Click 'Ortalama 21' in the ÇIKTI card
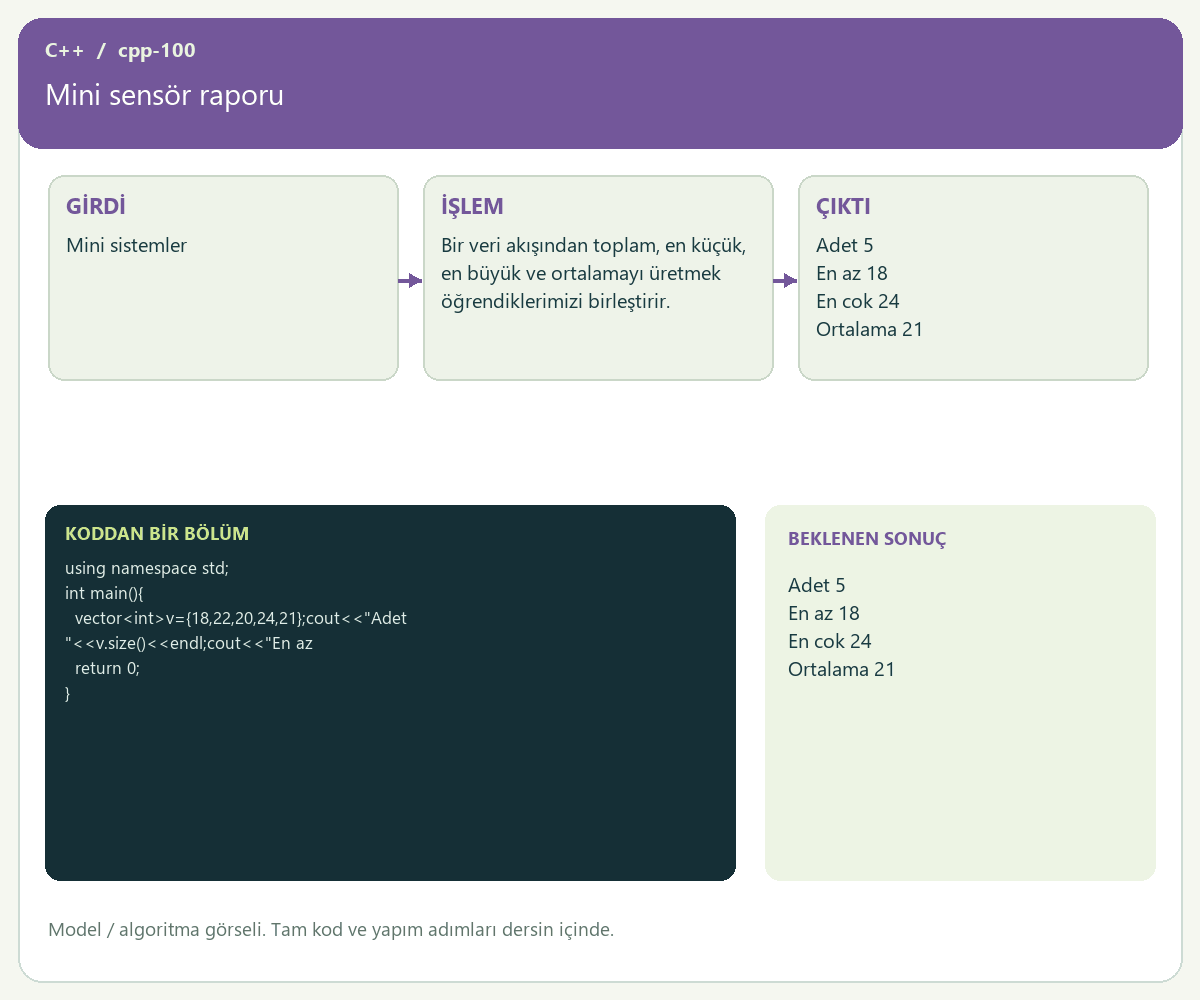This screenshot has height=1000, width=1200. tap(869, 329)
